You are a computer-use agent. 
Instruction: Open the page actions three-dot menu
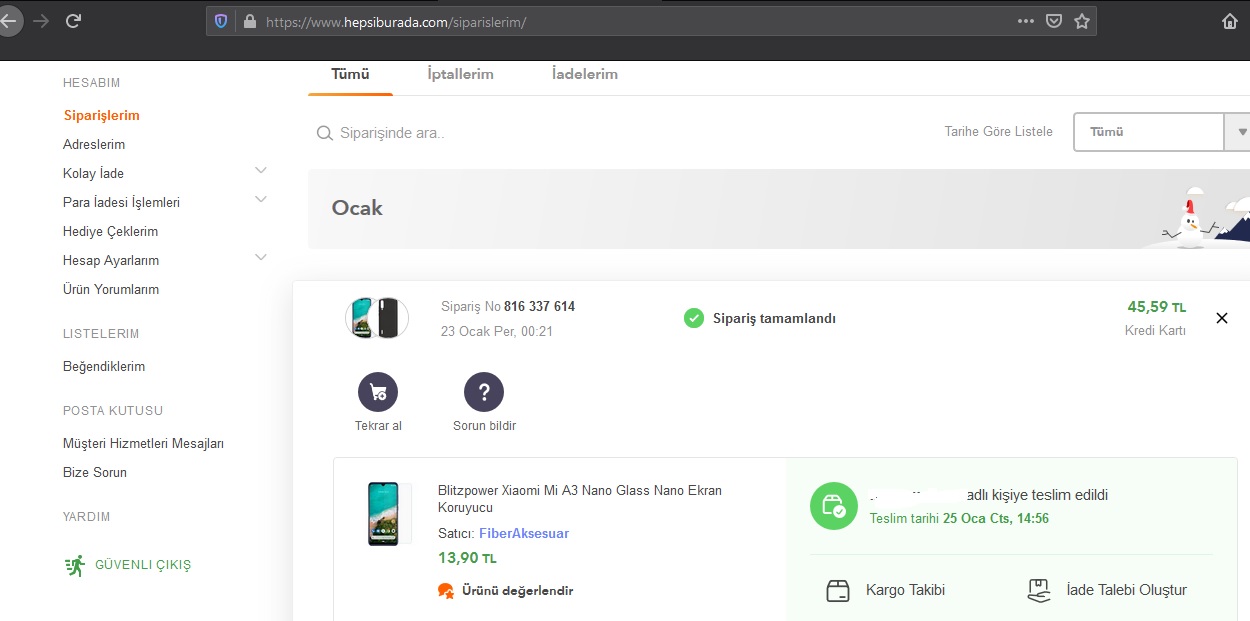click(1026, 21)
